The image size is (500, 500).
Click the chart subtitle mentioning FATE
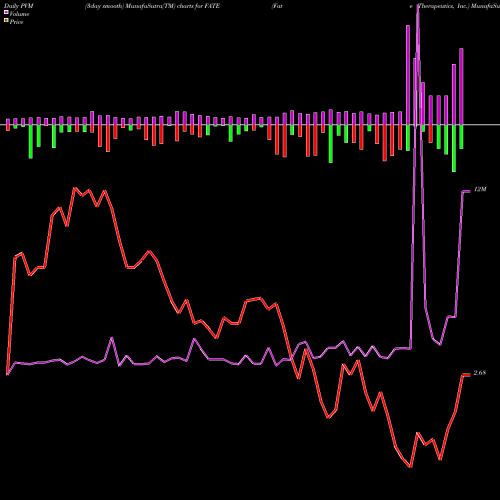[x=152, y=6]
